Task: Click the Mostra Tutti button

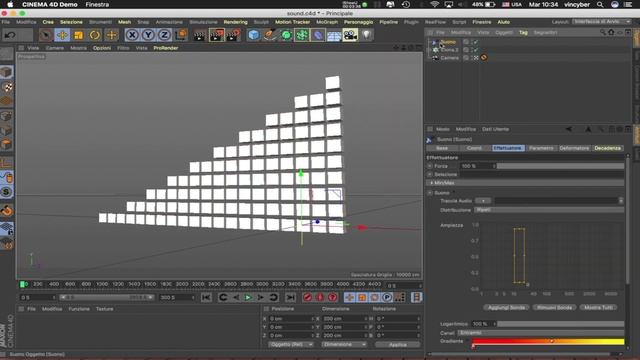Action: (598, 307)
